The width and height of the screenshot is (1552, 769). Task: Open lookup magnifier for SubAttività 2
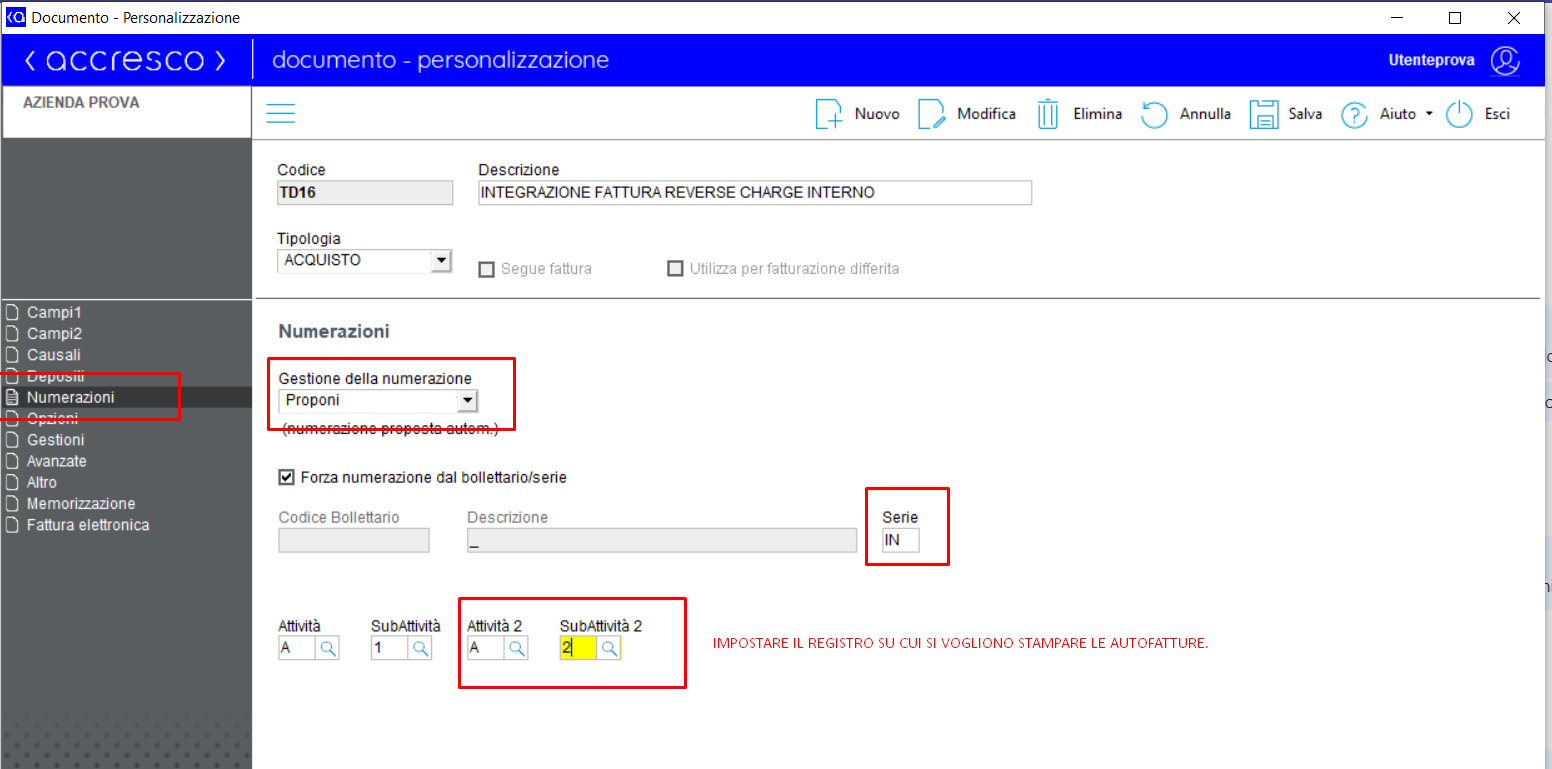point(609,648)
